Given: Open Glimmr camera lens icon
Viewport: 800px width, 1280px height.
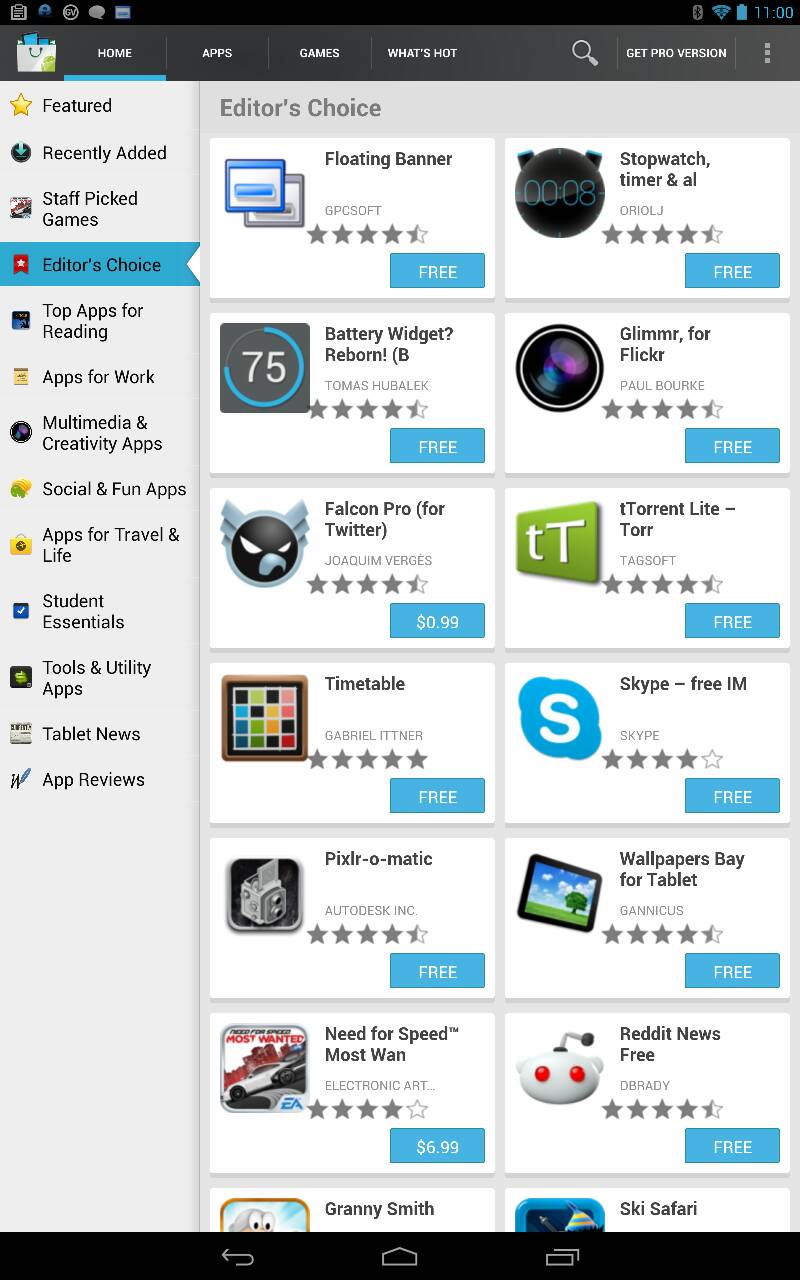Looking at the screenshot, I should click(560, 369).
